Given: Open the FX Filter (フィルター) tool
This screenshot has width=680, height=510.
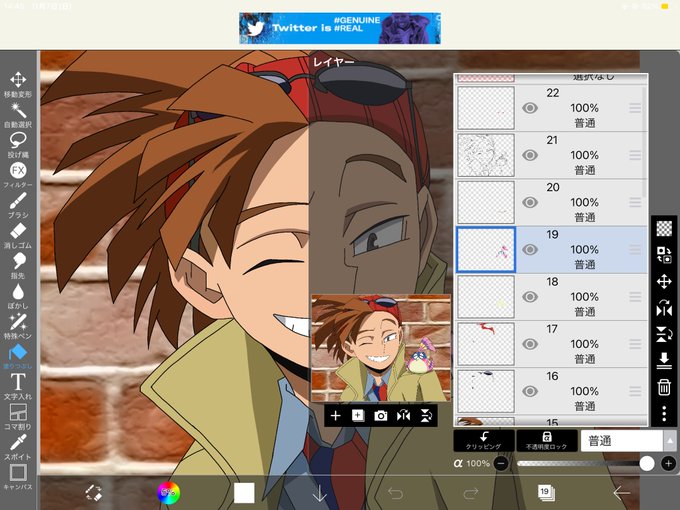Looking at the screenshot, I should (x=18, y=175).
